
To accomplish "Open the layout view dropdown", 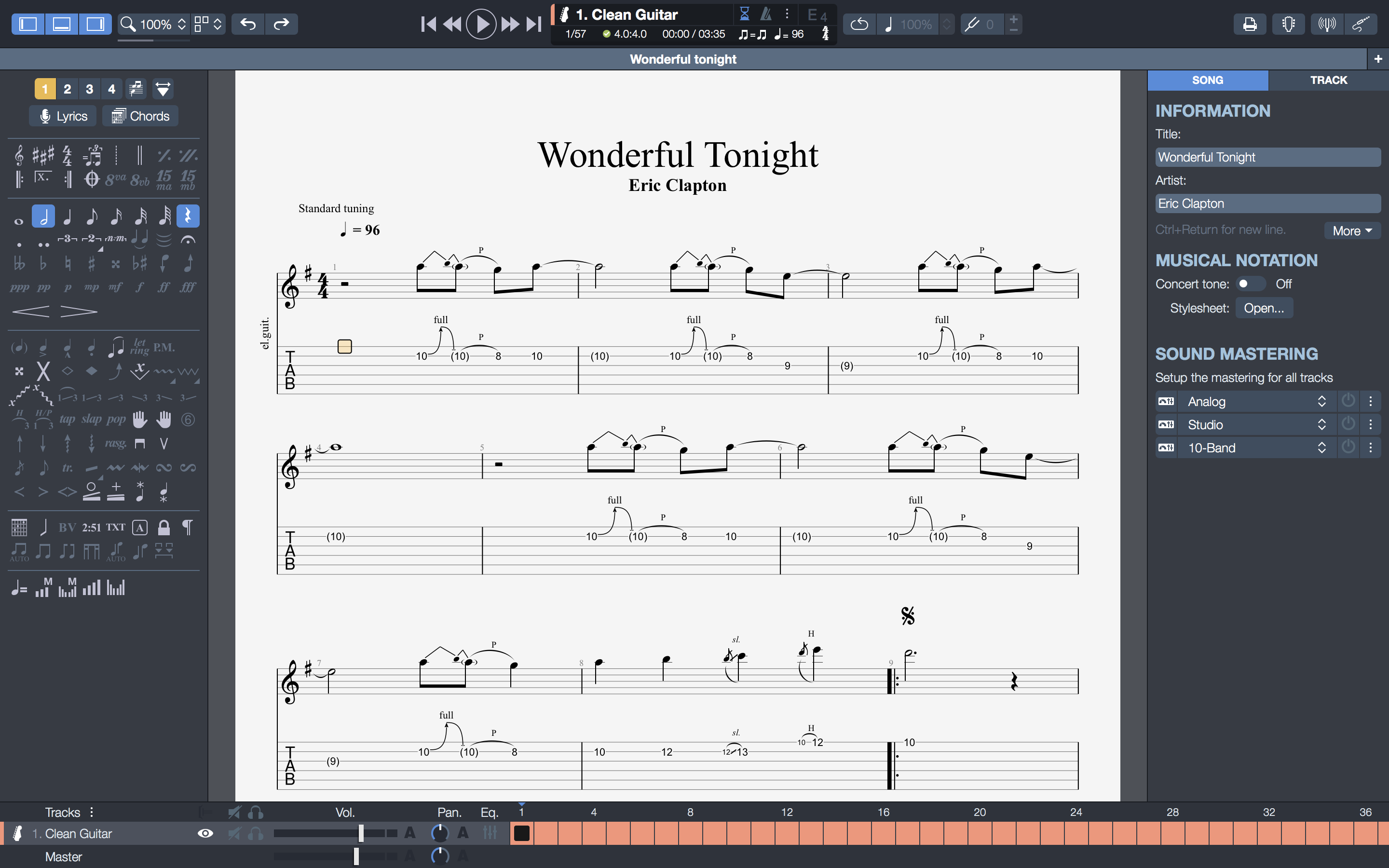I will (208, 24).
